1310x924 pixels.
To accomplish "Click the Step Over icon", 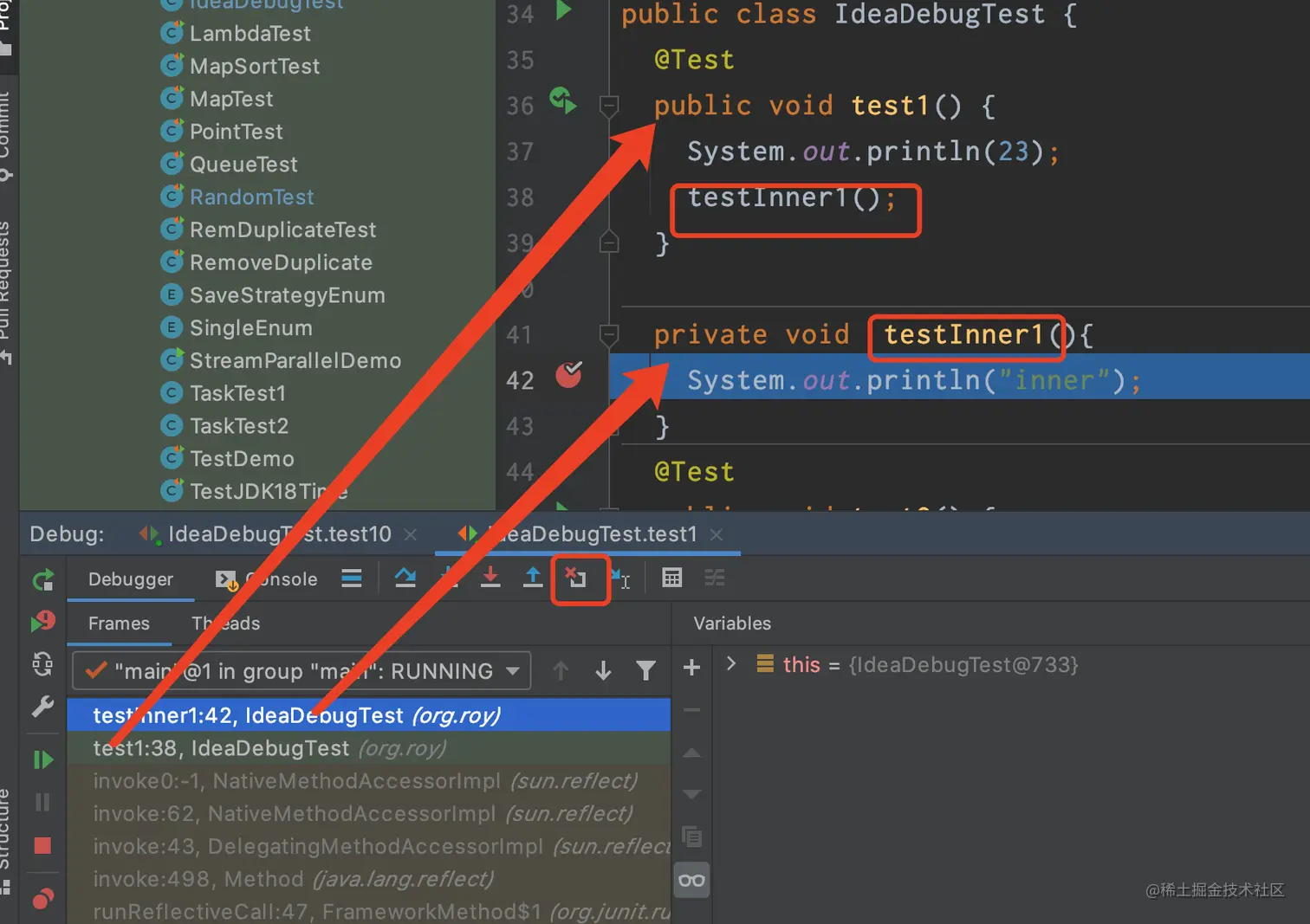I will 405,578.
